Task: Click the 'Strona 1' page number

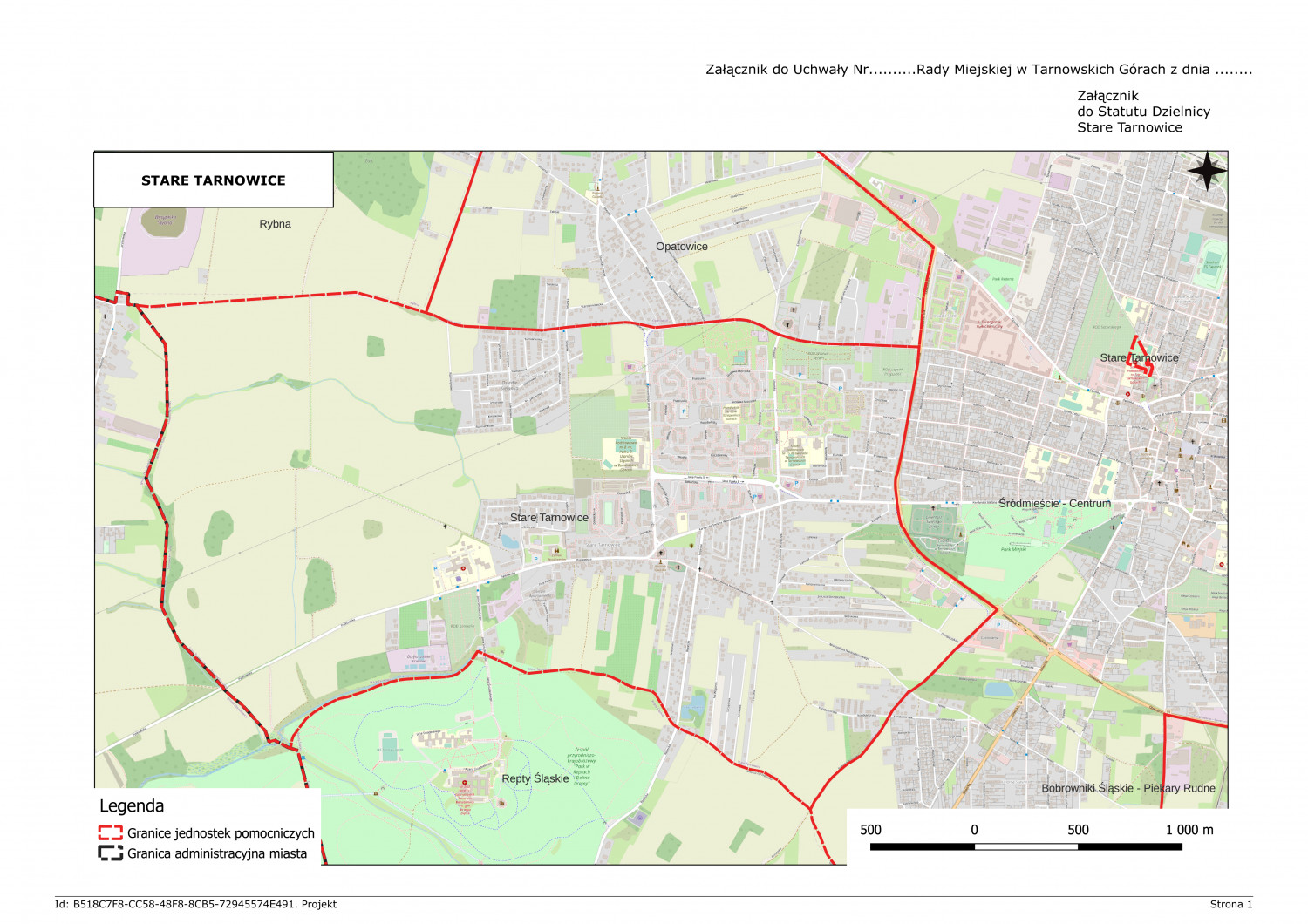Action: tap(1230, 904)
